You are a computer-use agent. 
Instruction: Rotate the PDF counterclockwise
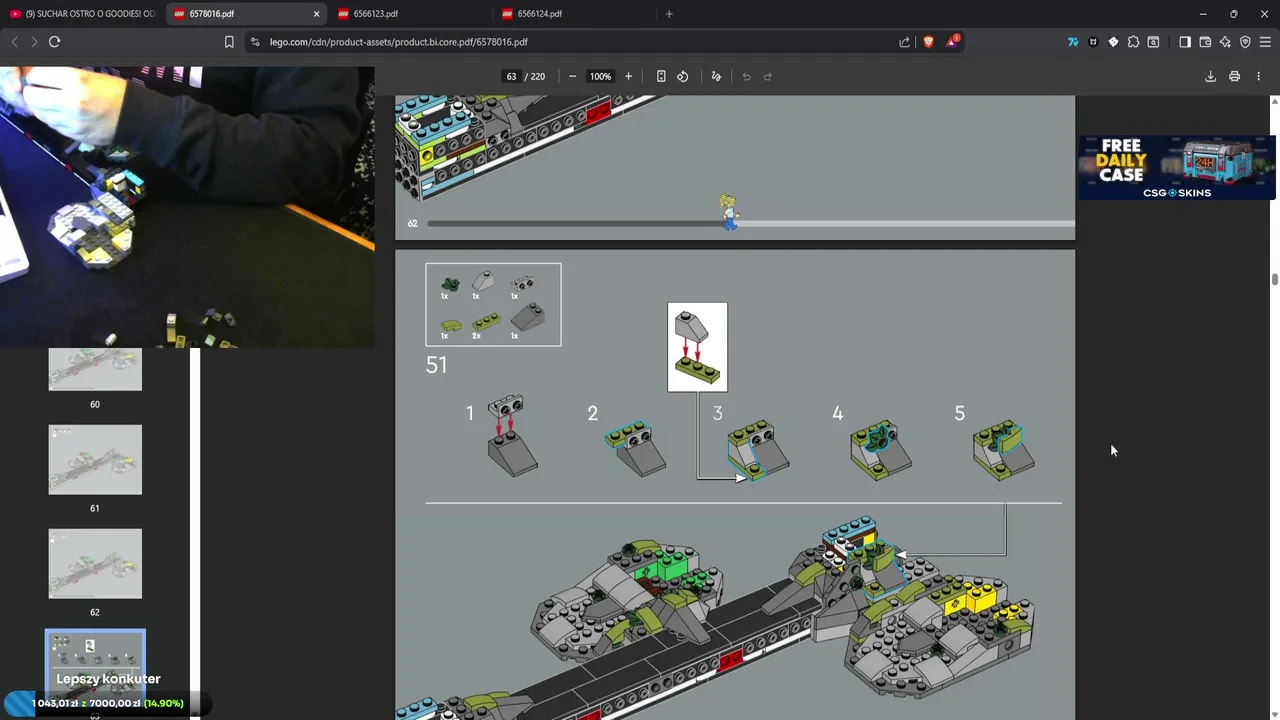(x=683, y=76)
